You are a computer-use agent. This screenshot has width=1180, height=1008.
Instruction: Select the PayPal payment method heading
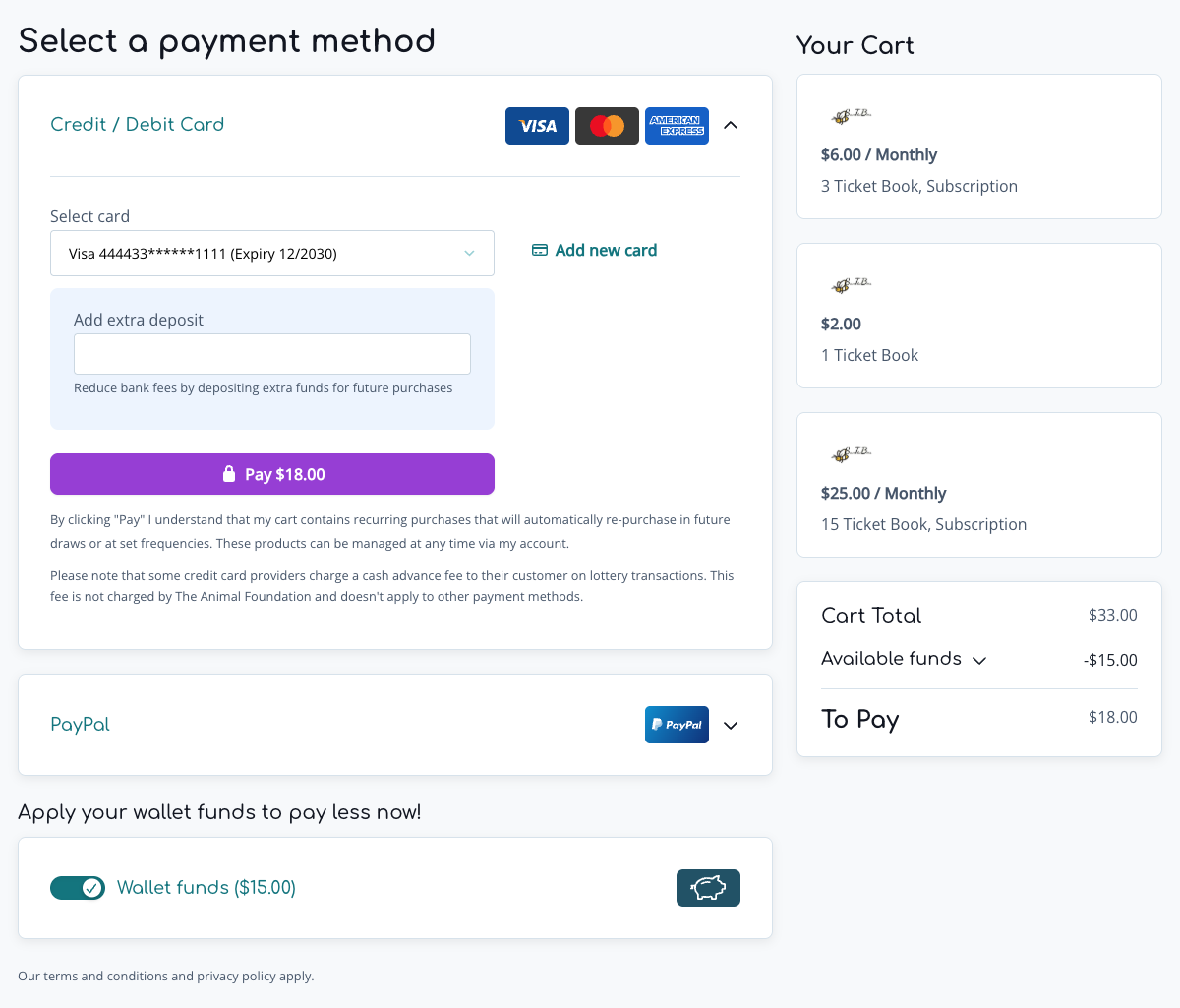click(x=80, y=724)
